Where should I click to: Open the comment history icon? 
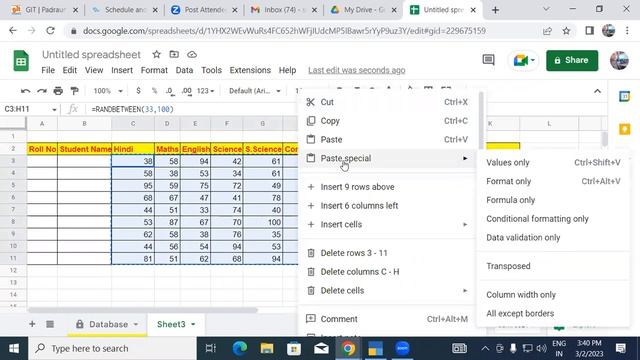pos(488,60)
